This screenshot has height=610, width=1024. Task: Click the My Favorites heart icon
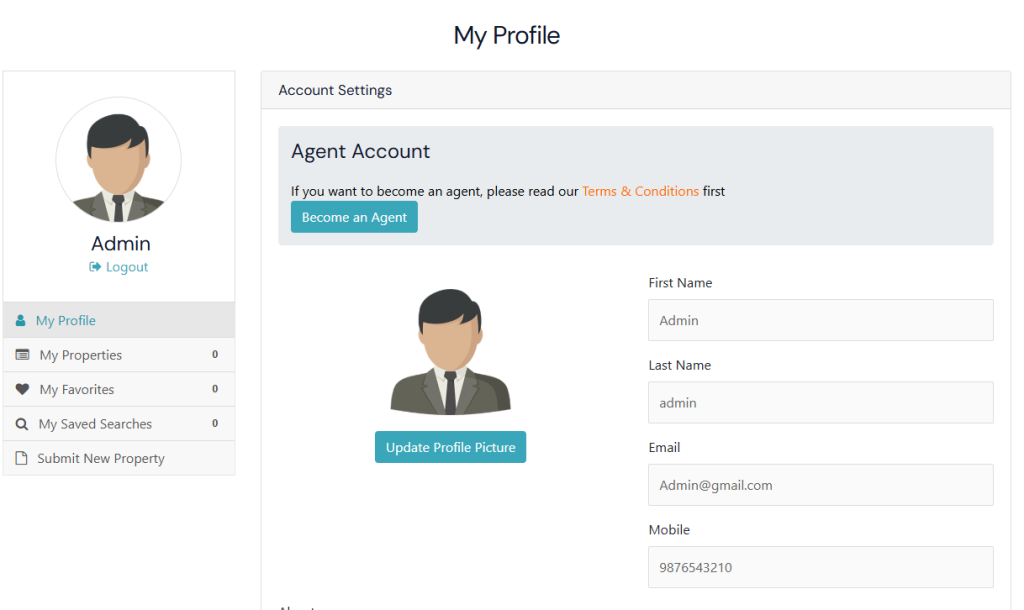point(22,390)
